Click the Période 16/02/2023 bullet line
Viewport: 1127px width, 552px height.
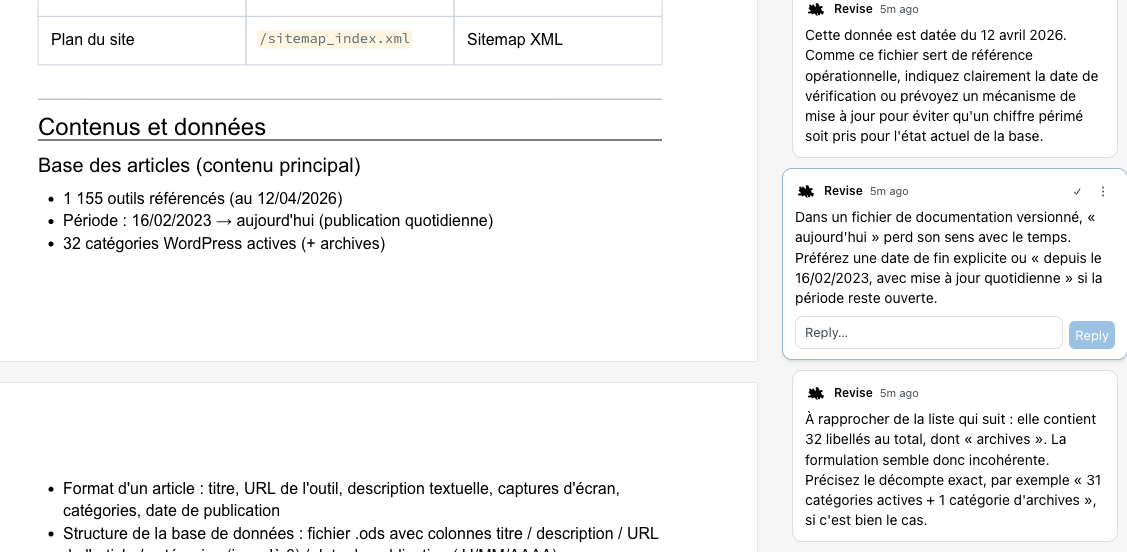tap(278, 221)
